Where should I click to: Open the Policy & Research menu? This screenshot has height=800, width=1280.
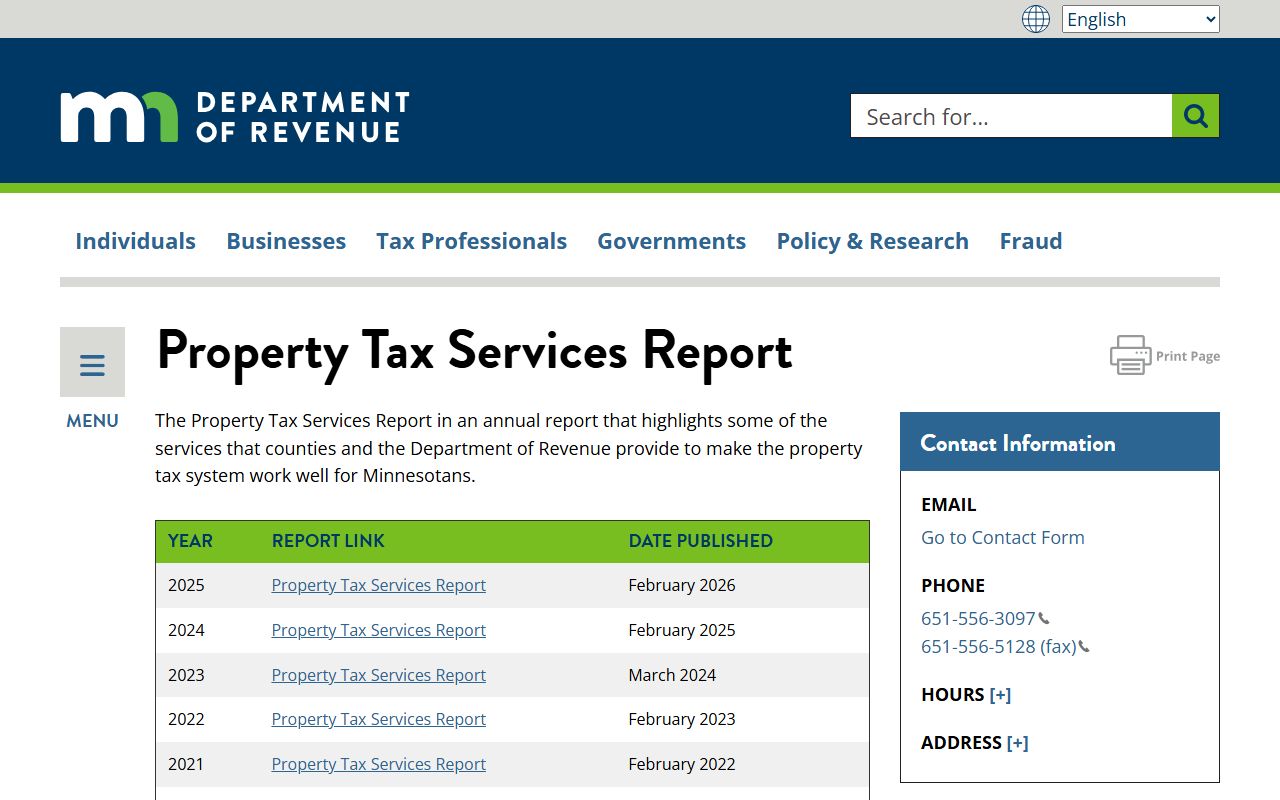coord(872,241)
